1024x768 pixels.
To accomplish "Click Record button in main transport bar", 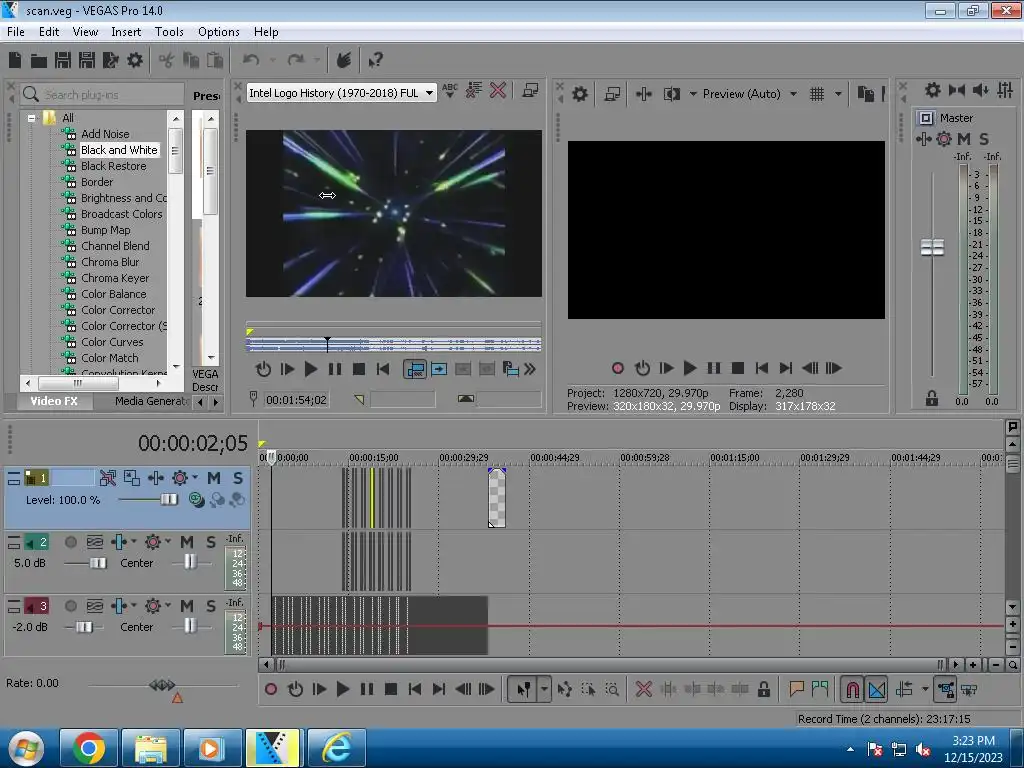I will [x=270, y=689].
